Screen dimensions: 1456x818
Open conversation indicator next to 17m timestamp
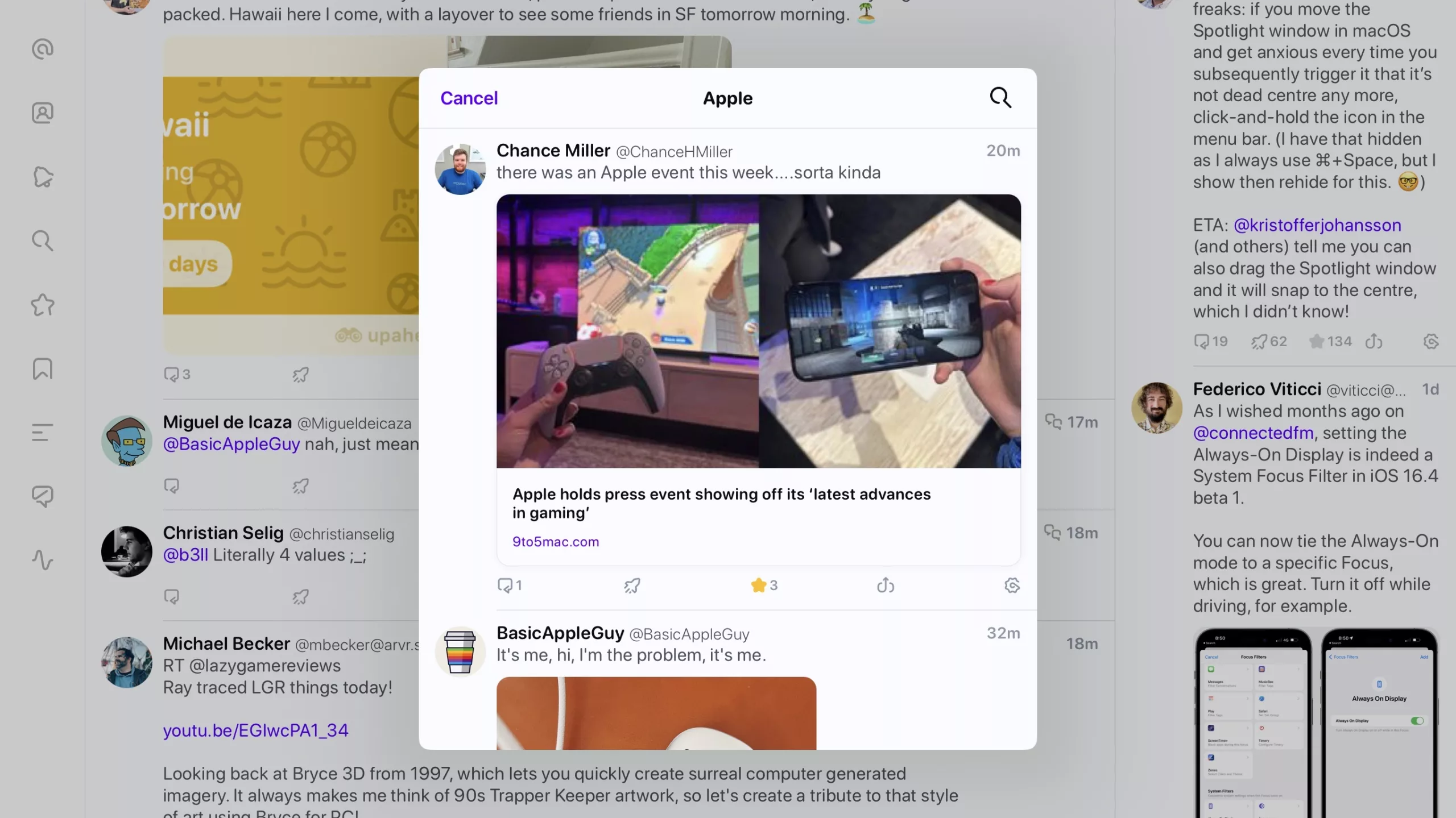point(1053,422)
